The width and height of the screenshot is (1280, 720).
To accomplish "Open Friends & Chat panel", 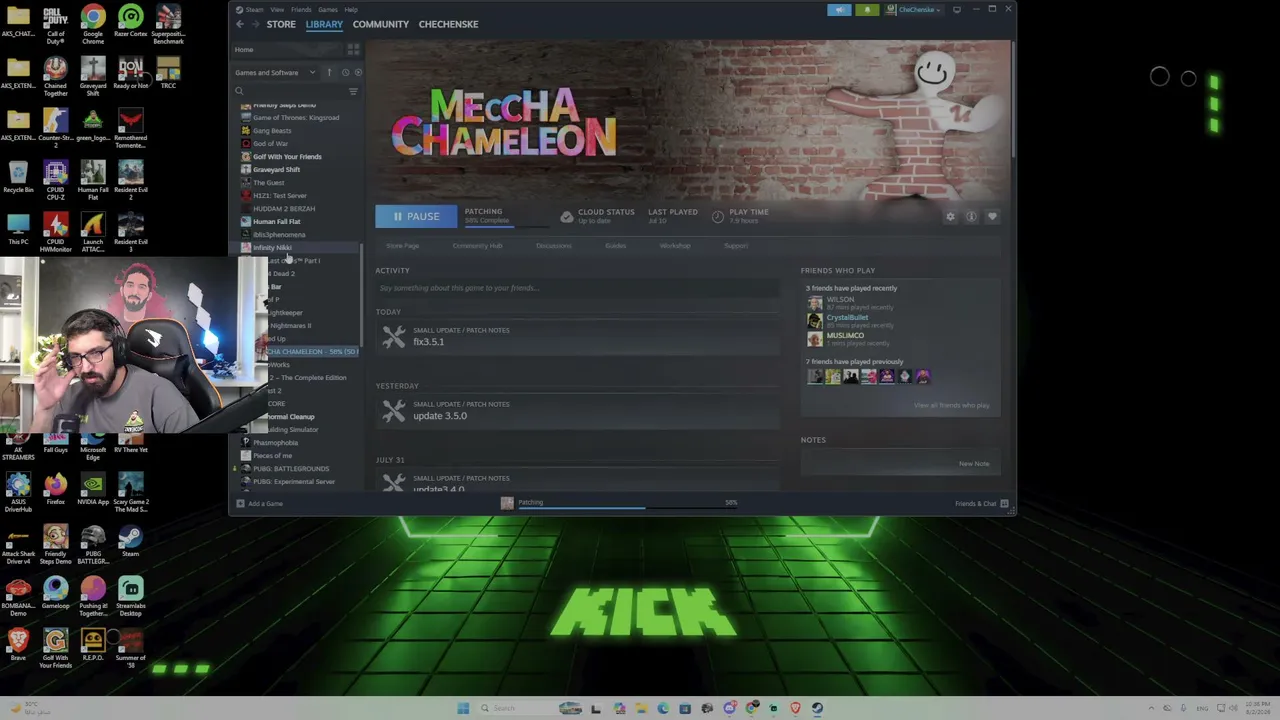I will coord(981,504).
